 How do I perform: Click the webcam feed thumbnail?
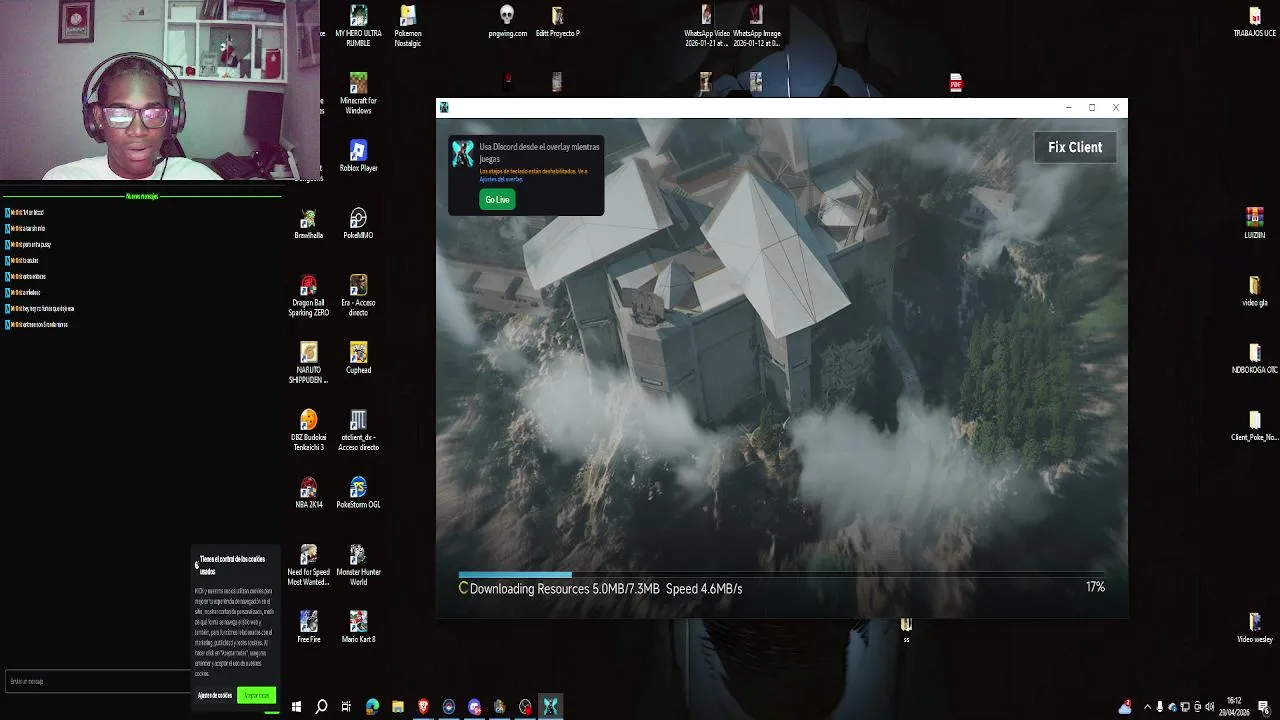pos(160,90)
